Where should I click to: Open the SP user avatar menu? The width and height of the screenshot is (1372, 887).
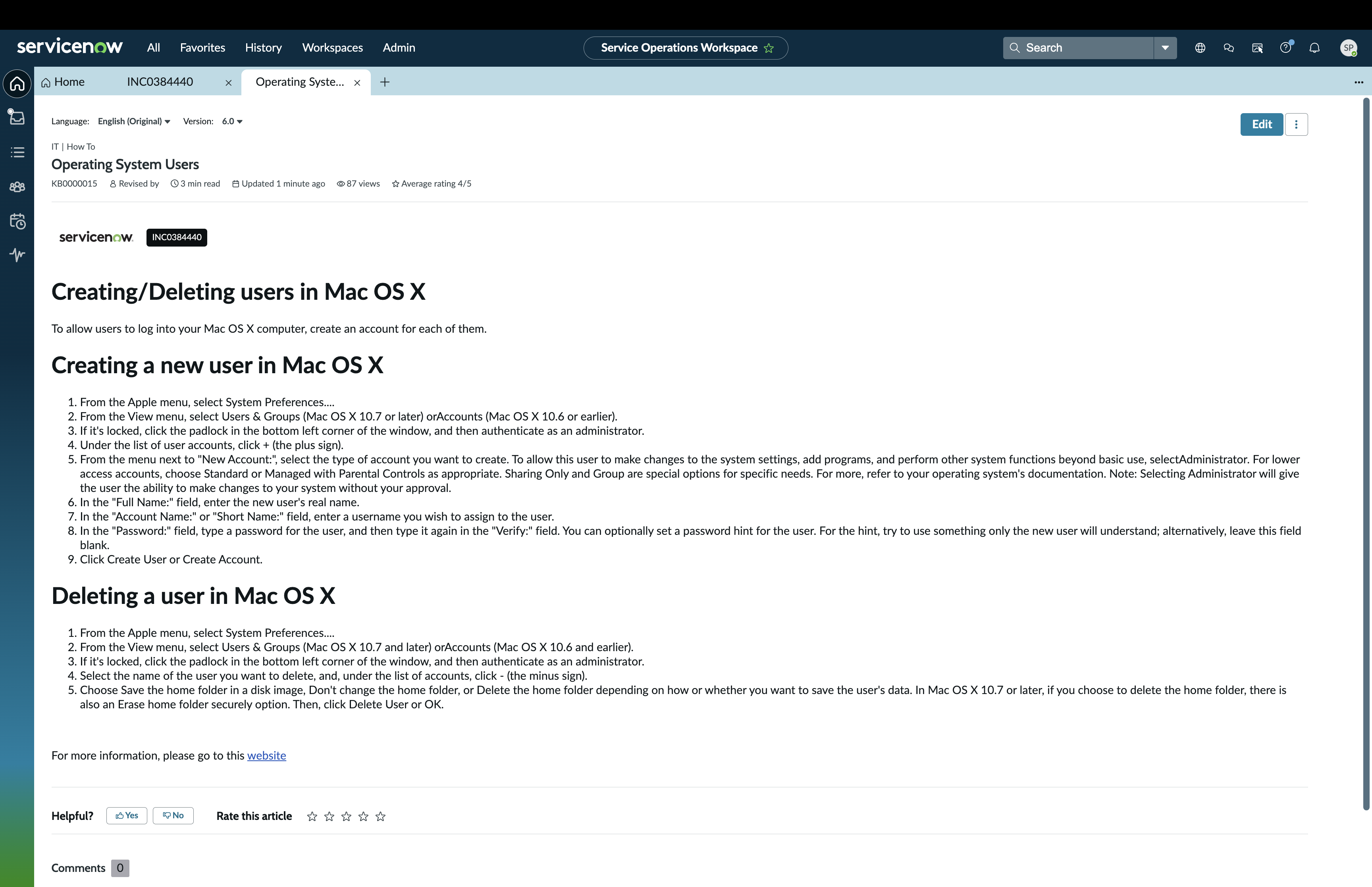pyautogui.click(x=1349, y=48)
